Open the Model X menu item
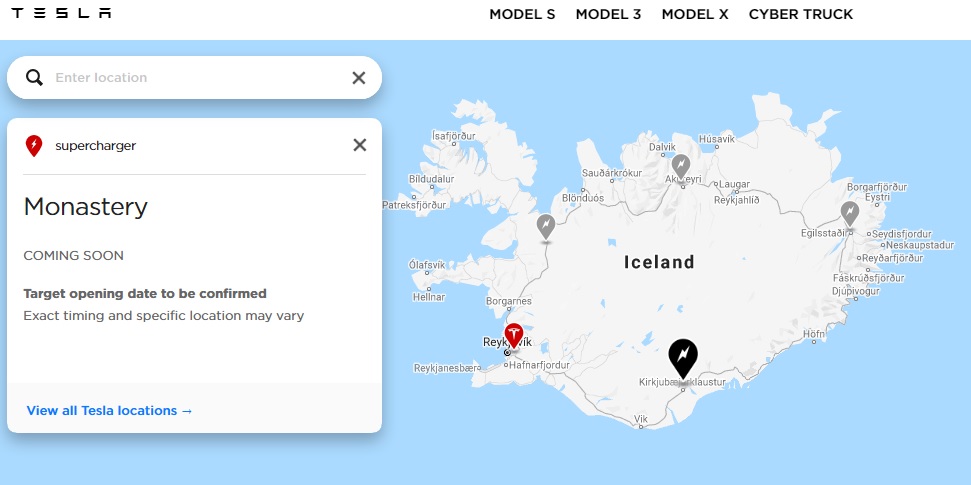Viewport: 971px width, 485px height. point(695,14)
